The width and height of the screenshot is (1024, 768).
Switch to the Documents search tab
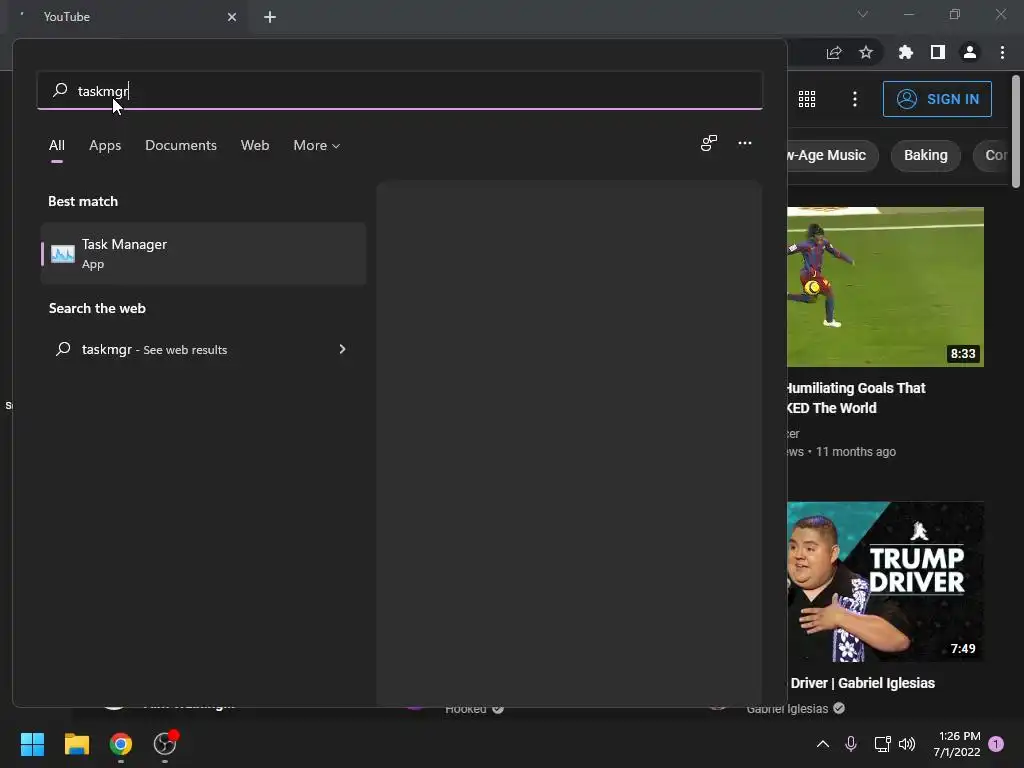click(x=181, y=146)
